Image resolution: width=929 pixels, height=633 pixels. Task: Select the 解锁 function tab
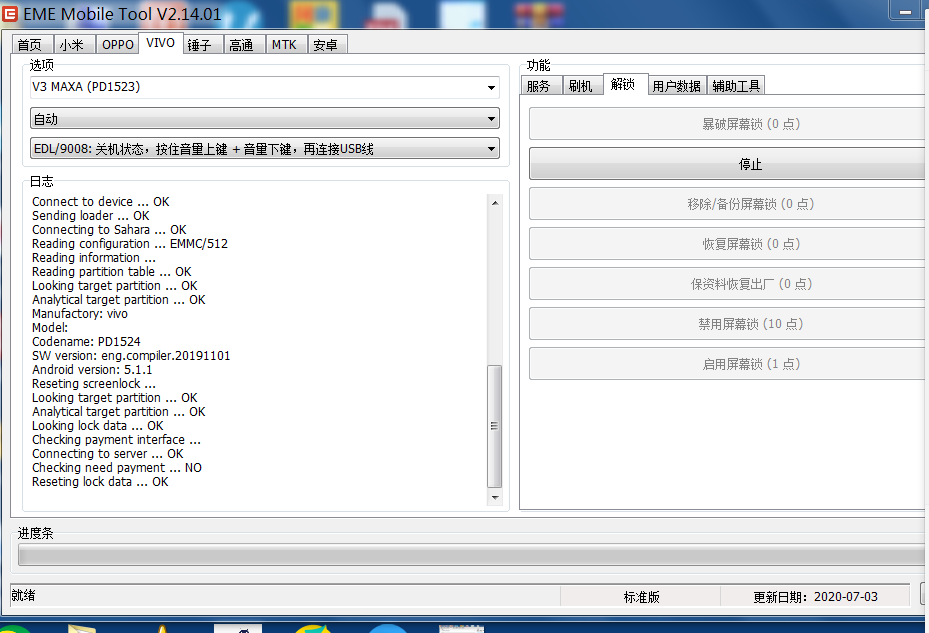[625, 84]
